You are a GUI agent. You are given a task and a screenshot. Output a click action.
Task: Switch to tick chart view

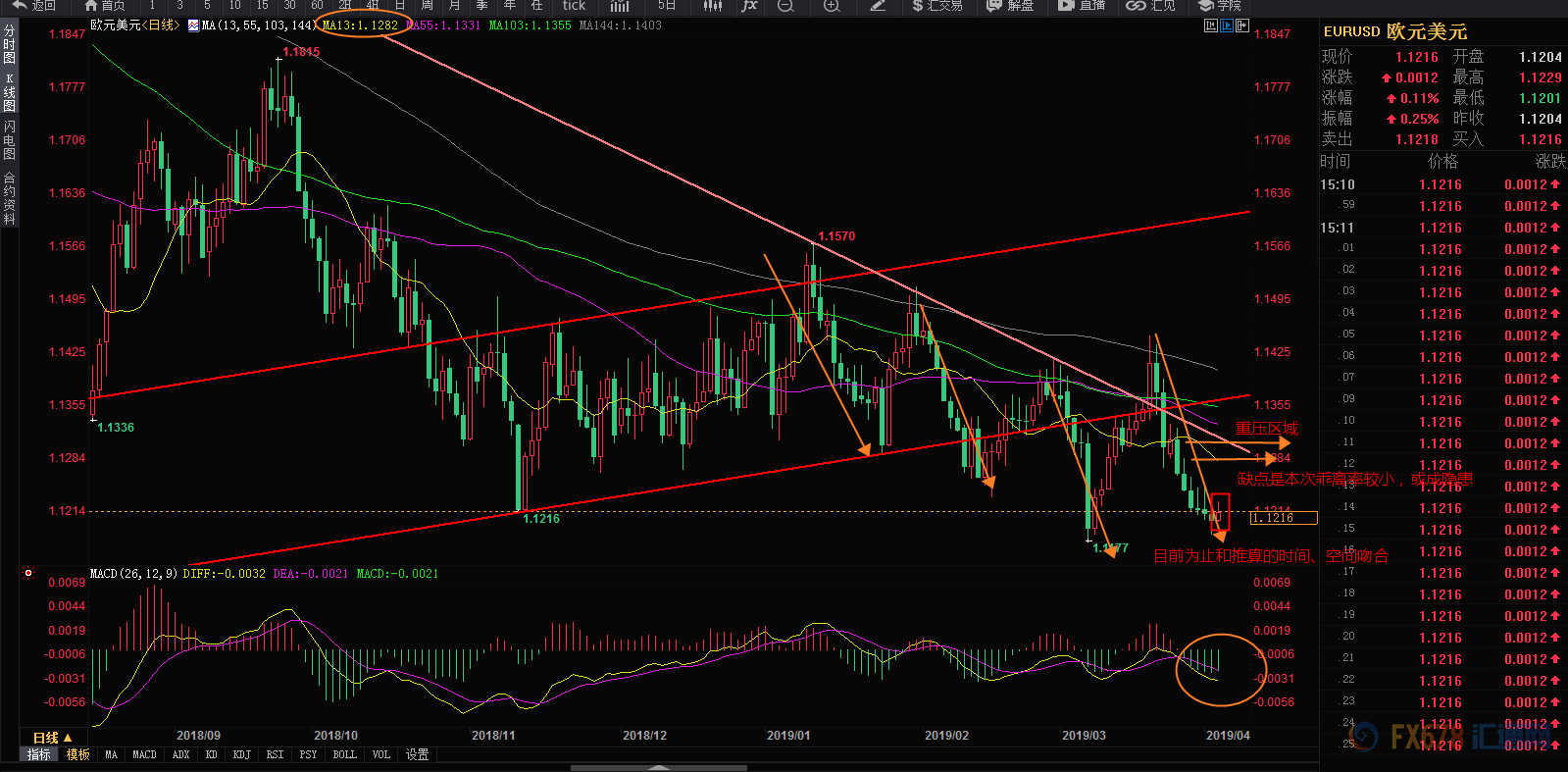tap(574, 5)
